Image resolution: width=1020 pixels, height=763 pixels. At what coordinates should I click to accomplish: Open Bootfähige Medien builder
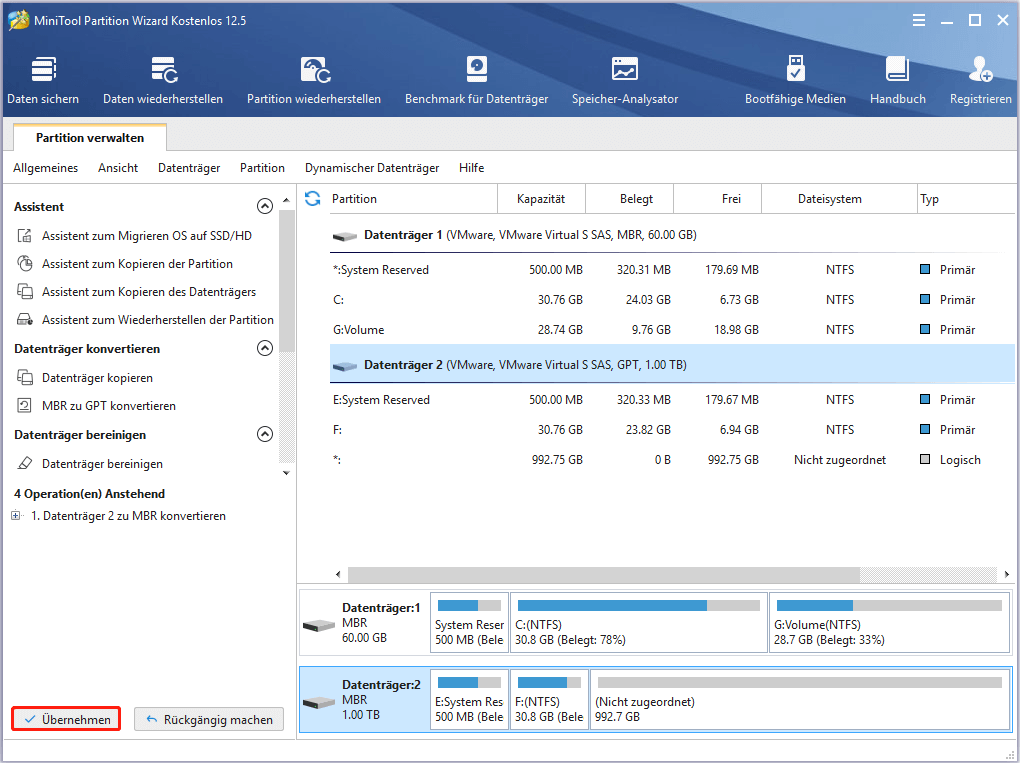(795, 81)
